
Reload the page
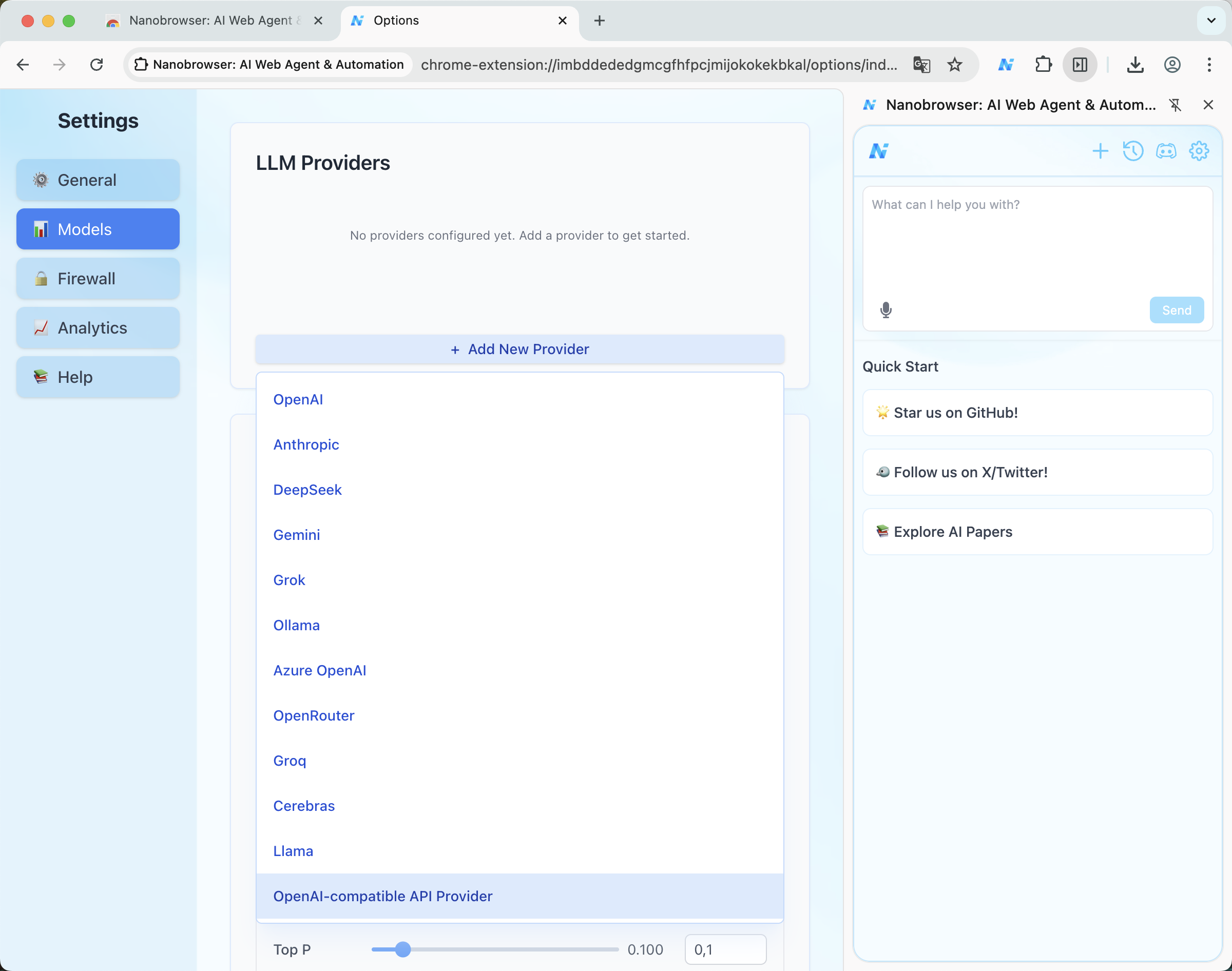(x=97, y=65)
